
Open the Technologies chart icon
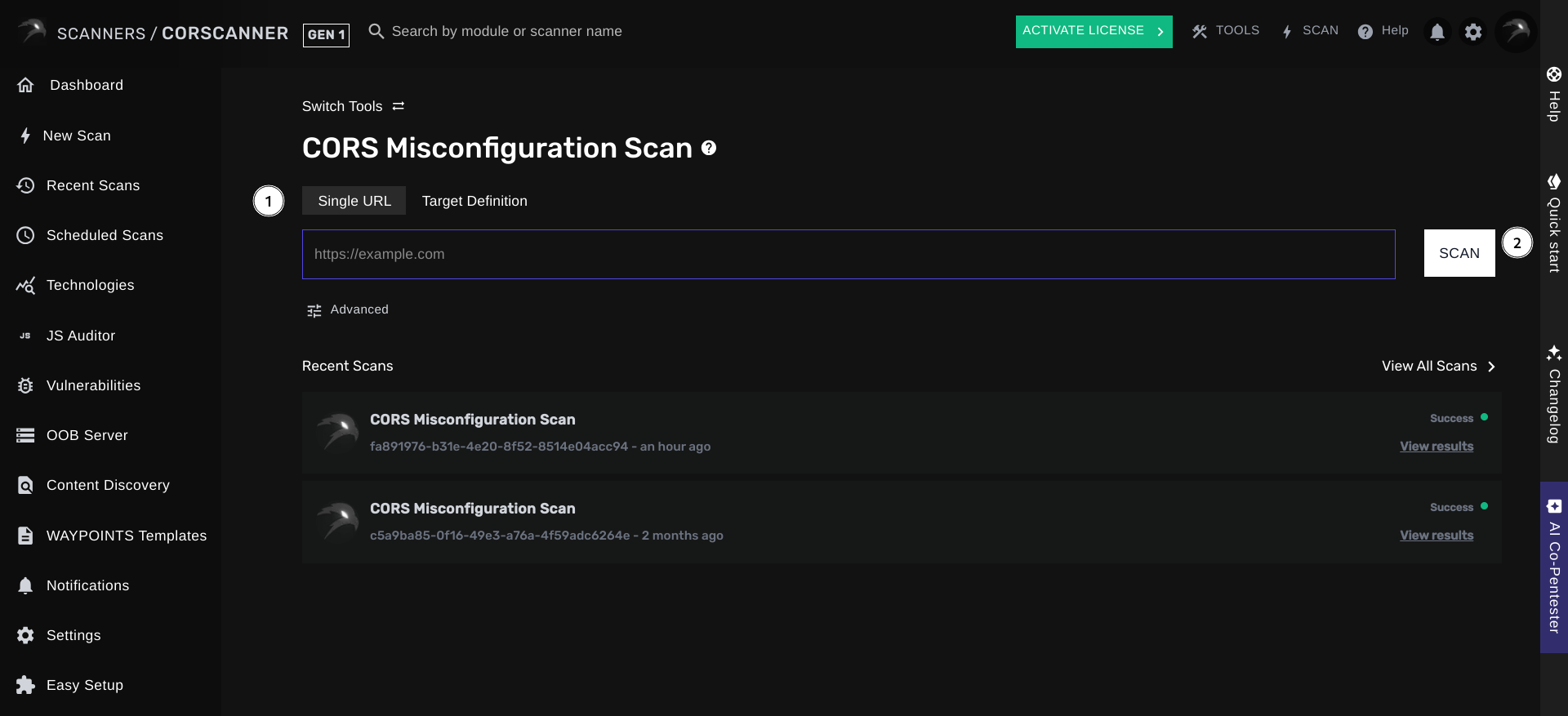tap(25, 285)
